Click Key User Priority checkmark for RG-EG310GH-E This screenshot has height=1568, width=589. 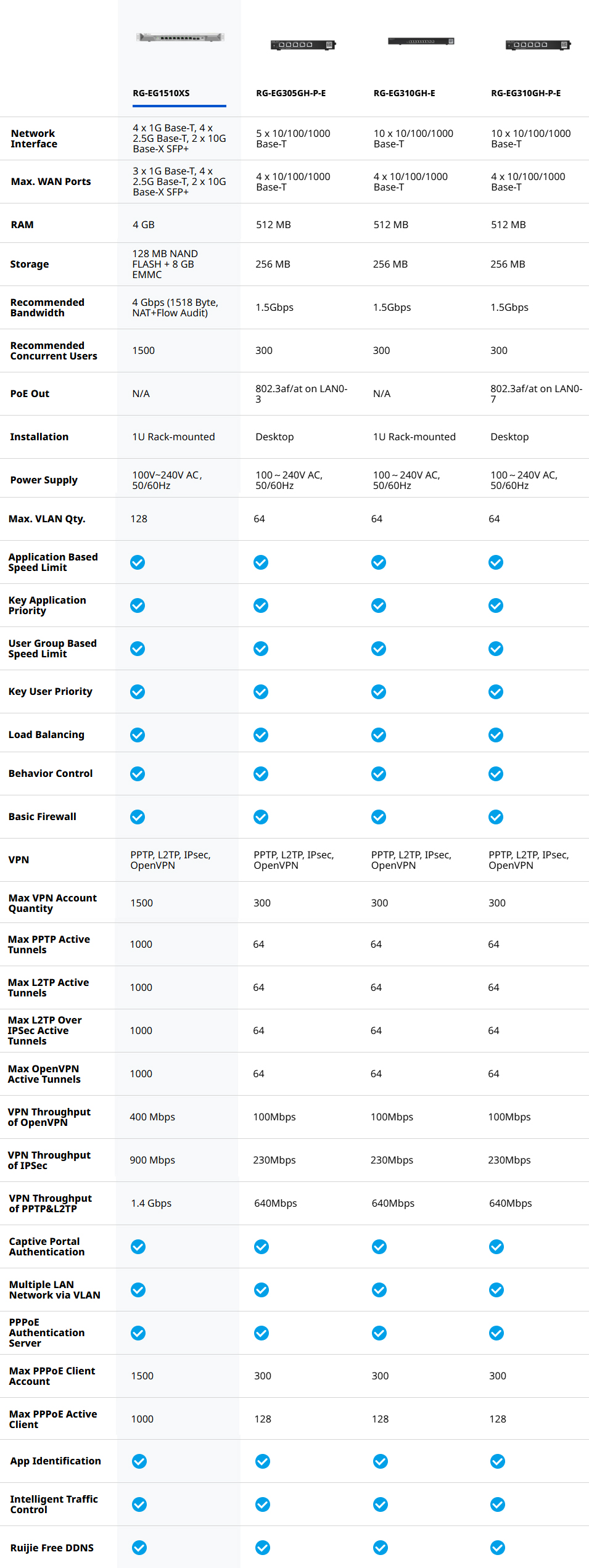point(379,692)
